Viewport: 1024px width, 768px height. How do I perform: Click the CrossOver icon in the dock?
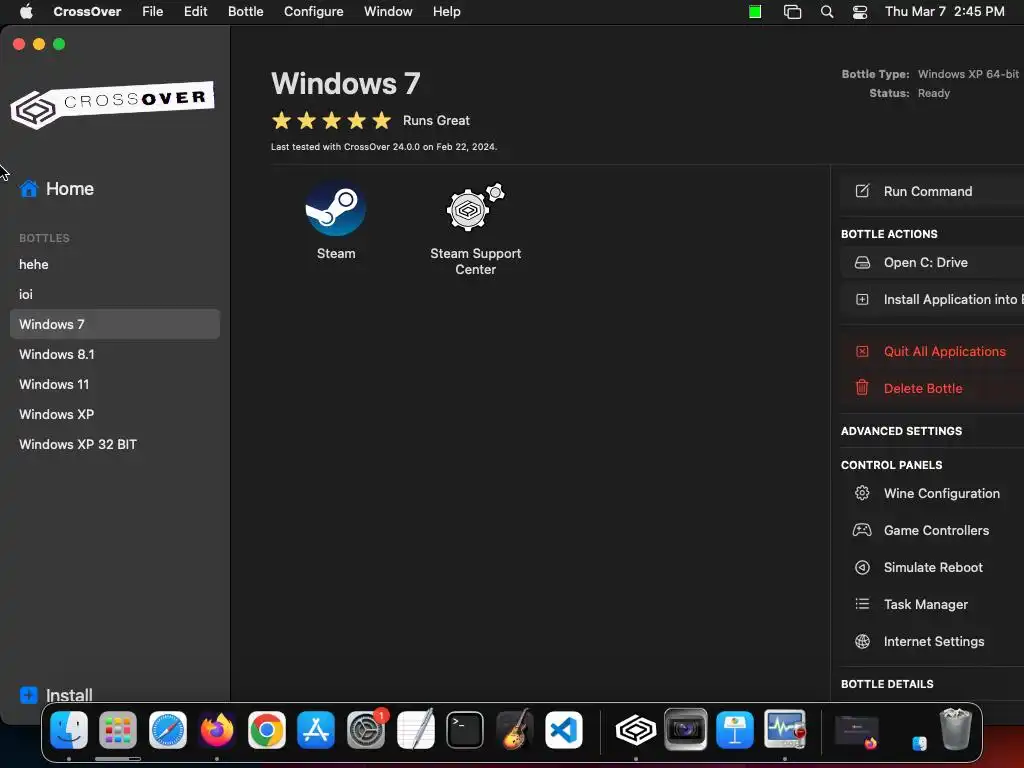pyautogui.click(x=635, y=729)
